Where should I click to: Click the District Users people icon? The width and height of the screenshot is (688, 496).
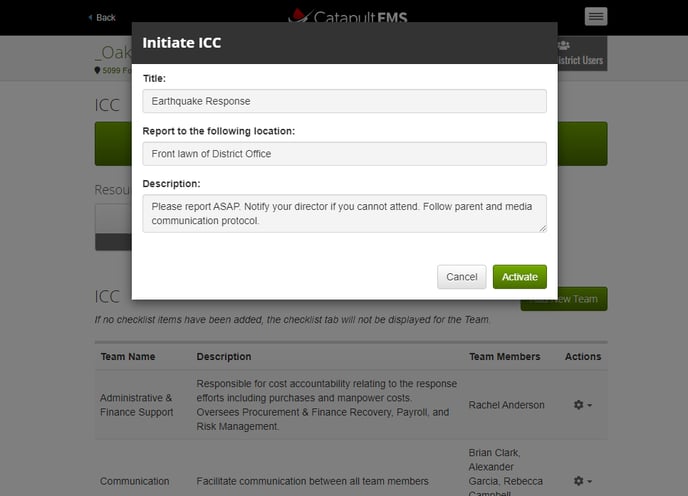pyautogui.click(x=563, y=45)
